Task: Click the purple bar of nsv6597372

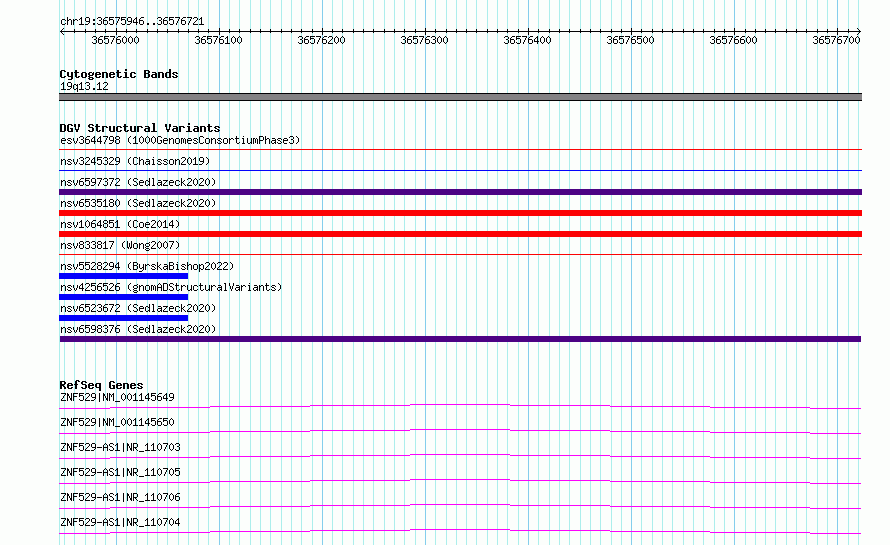Action: (x=460, y=192)
